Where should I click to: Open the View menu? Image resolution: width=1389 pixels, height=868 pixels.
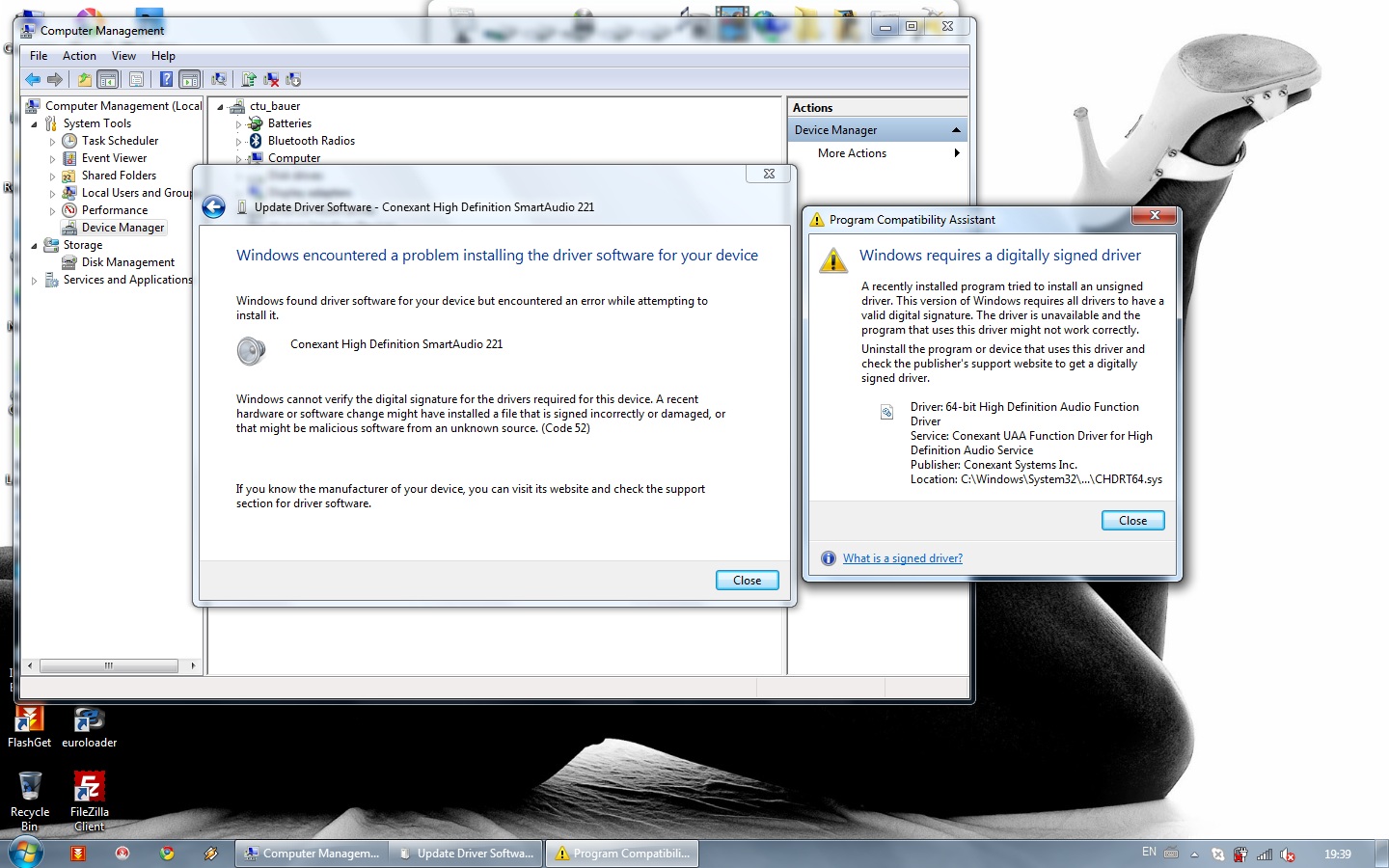123,56
